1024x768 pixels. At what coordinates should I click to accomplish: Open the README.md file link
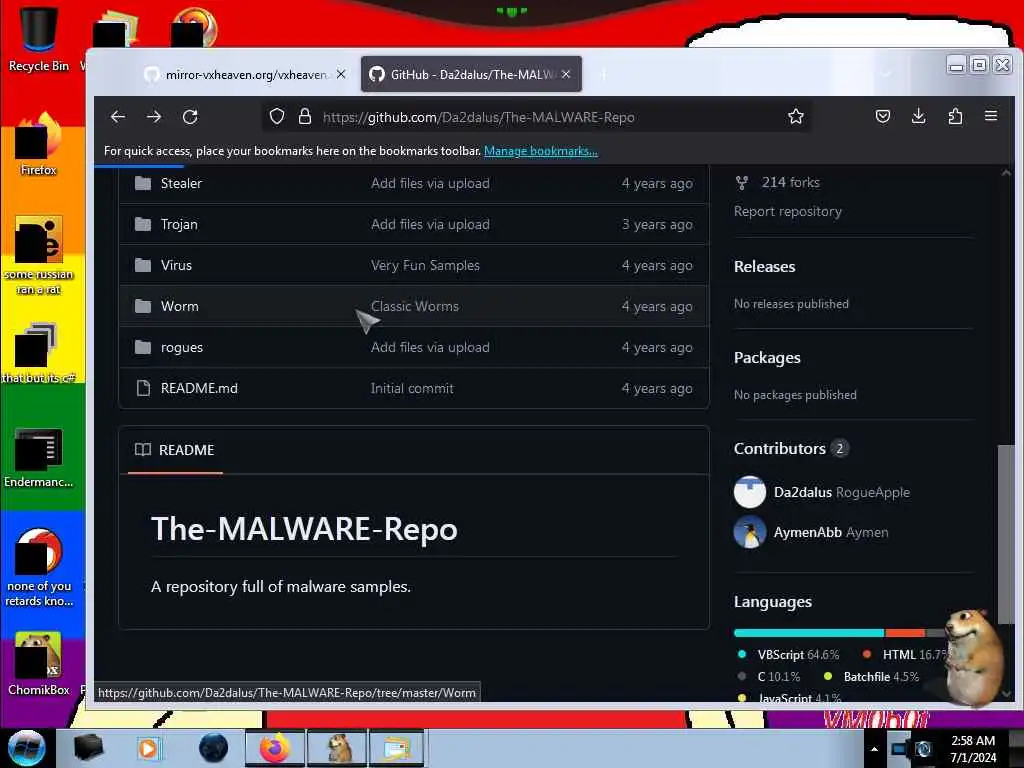(199, 388)
